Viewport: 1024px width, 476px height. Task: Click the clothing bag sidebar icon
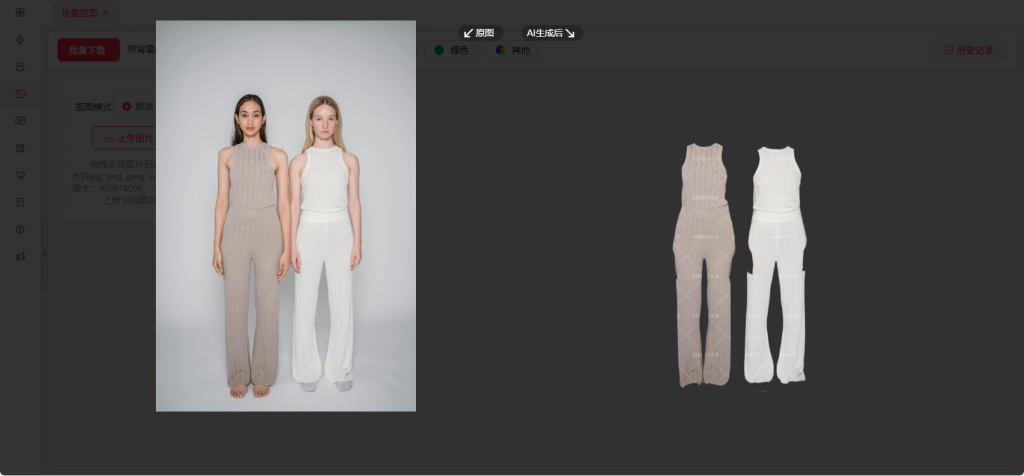20,67
